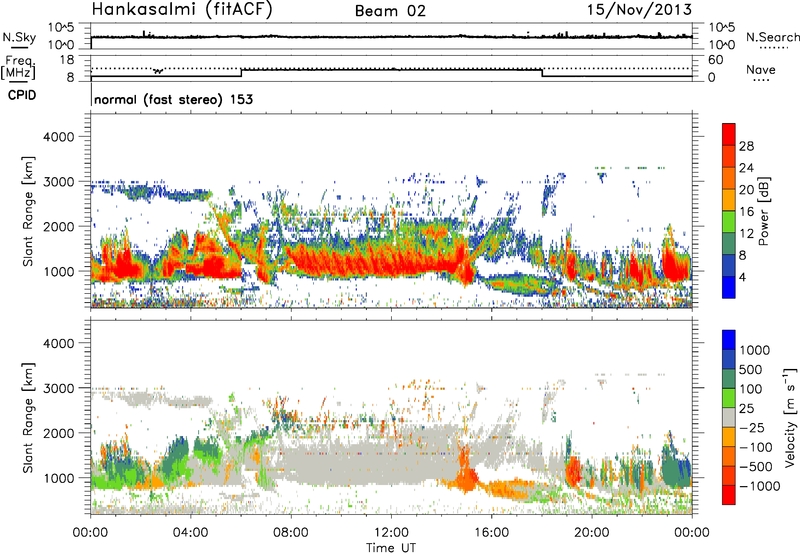The height and width of the screenshot is (554, 800).
Task: Click the '3000' tick of power panel
Action: [58, 182]
